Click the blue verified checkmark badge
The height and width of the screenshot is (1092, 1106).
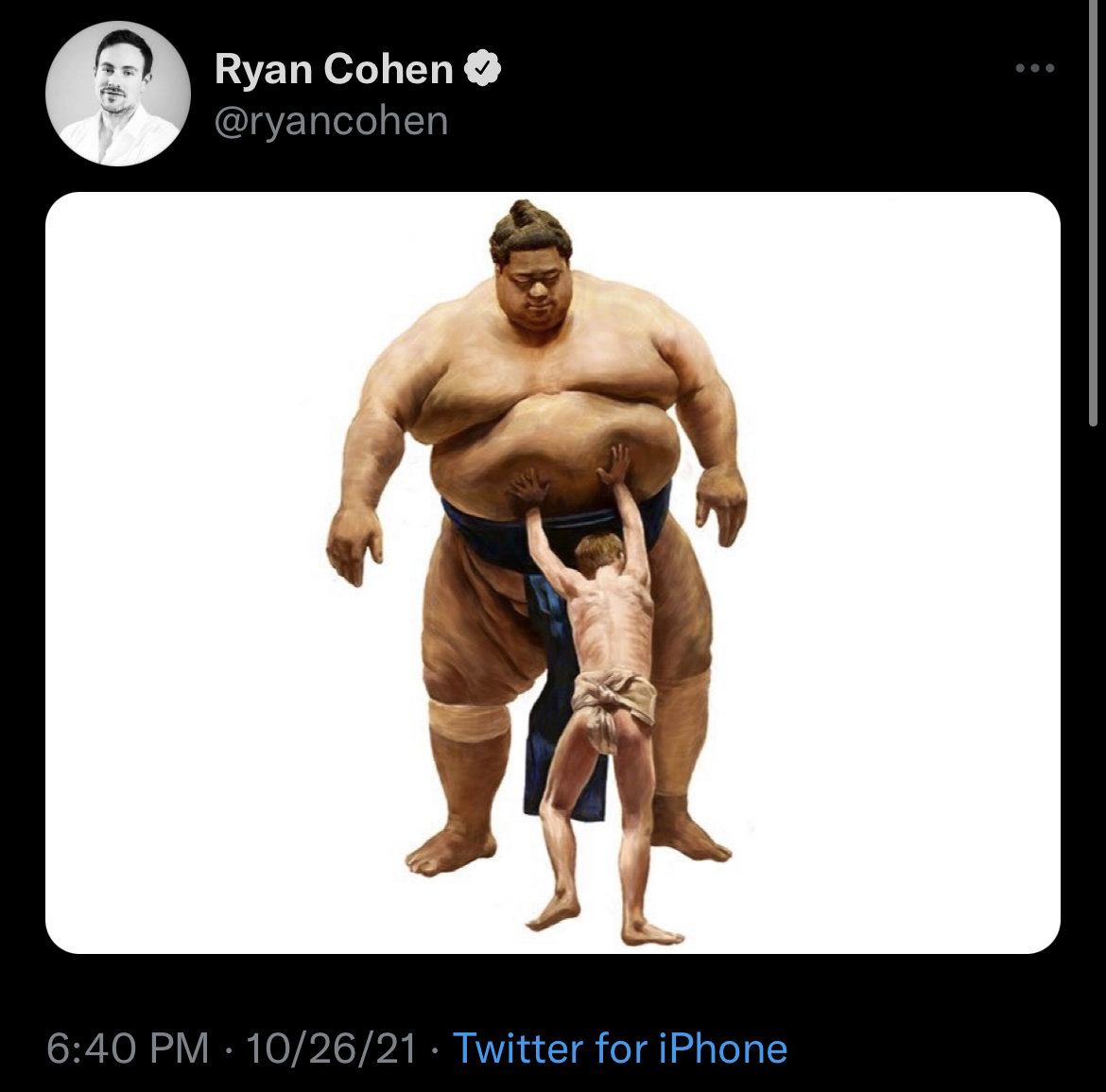[482, 68]
